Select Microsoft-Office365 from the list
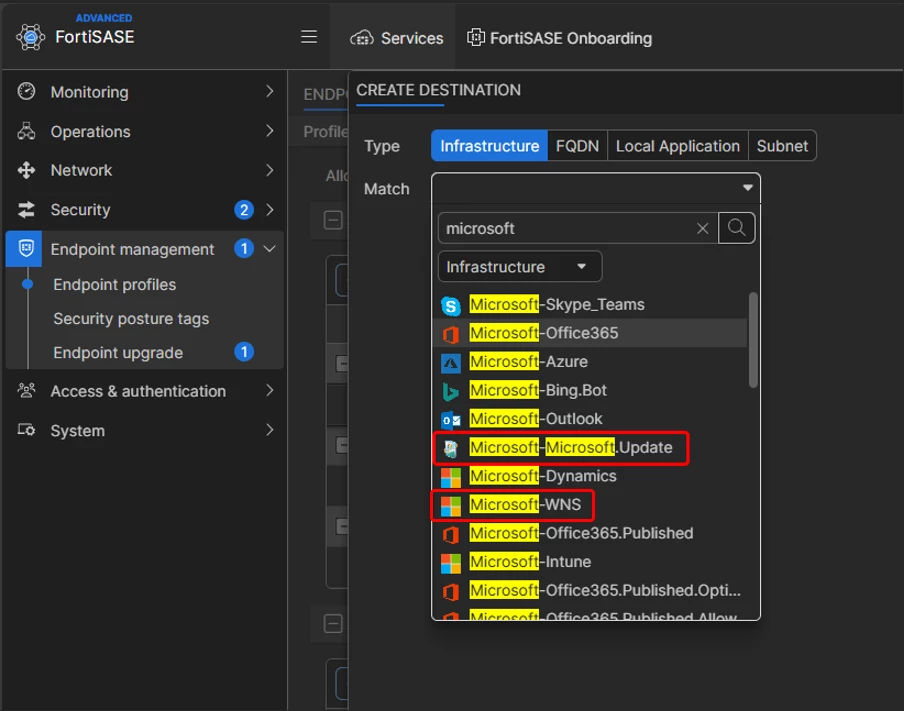 (x=590, y=333)
